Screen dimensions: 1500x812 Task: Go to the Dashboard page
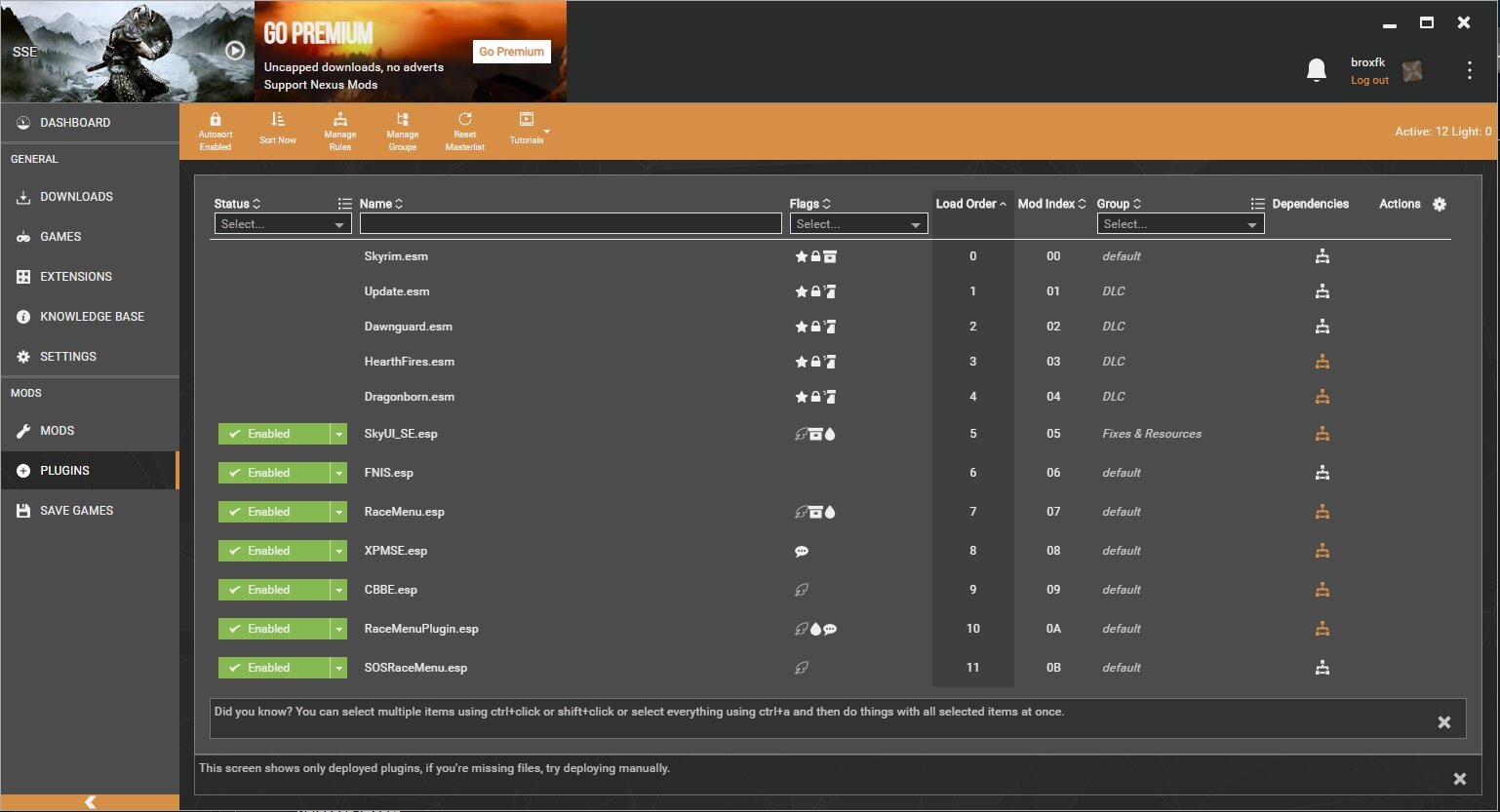click(x=90, y=123)
